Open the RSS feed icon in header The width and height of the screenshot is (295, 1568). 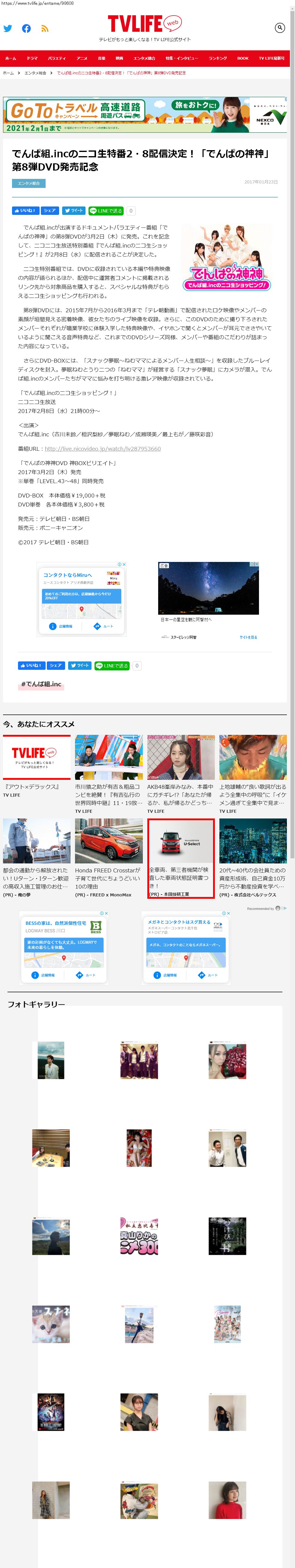pos(44,28)
